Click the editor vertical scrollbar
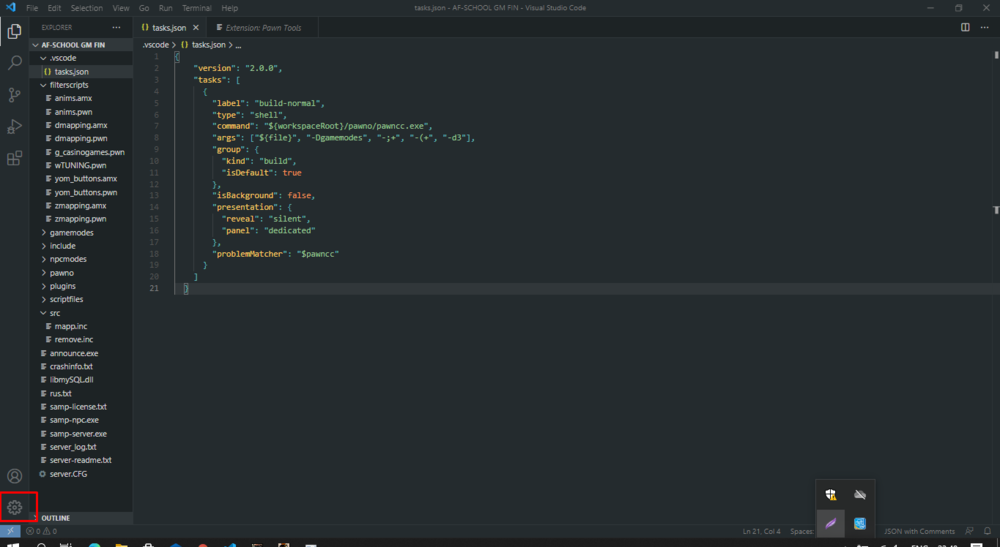Image resolution: width=1000 pixels, height=547 pixels. [x=996, y=287]
